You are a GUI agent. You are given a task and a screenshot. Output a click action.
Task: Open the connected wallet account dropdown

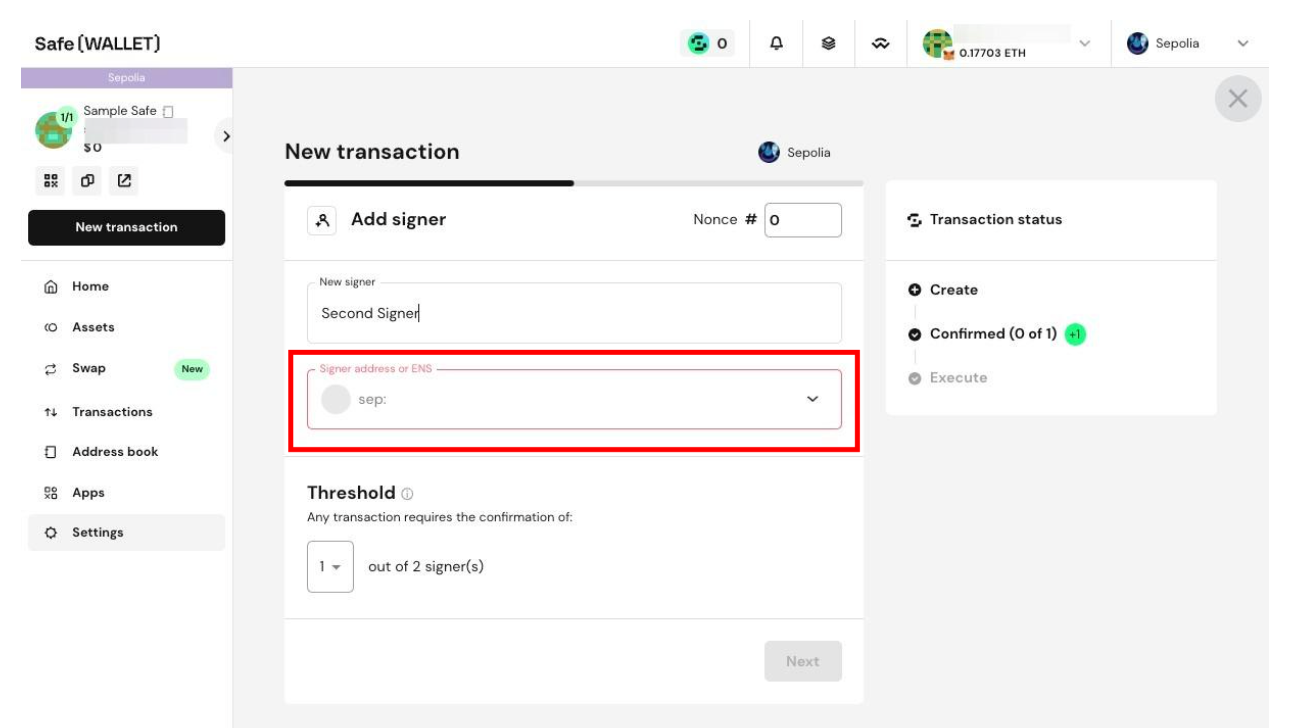[1007, 44]
